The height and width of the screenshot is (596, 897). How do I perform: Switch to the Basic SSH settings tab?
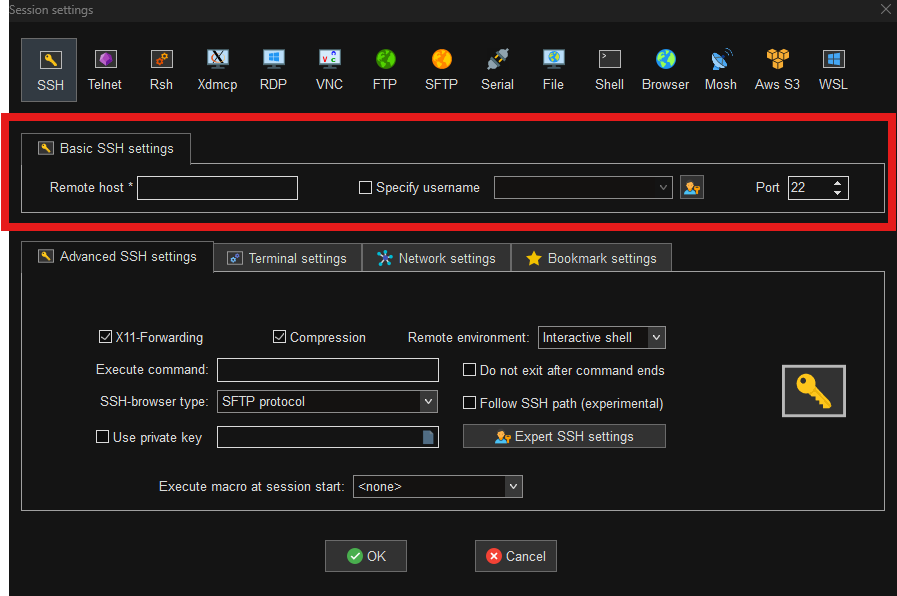106,149
